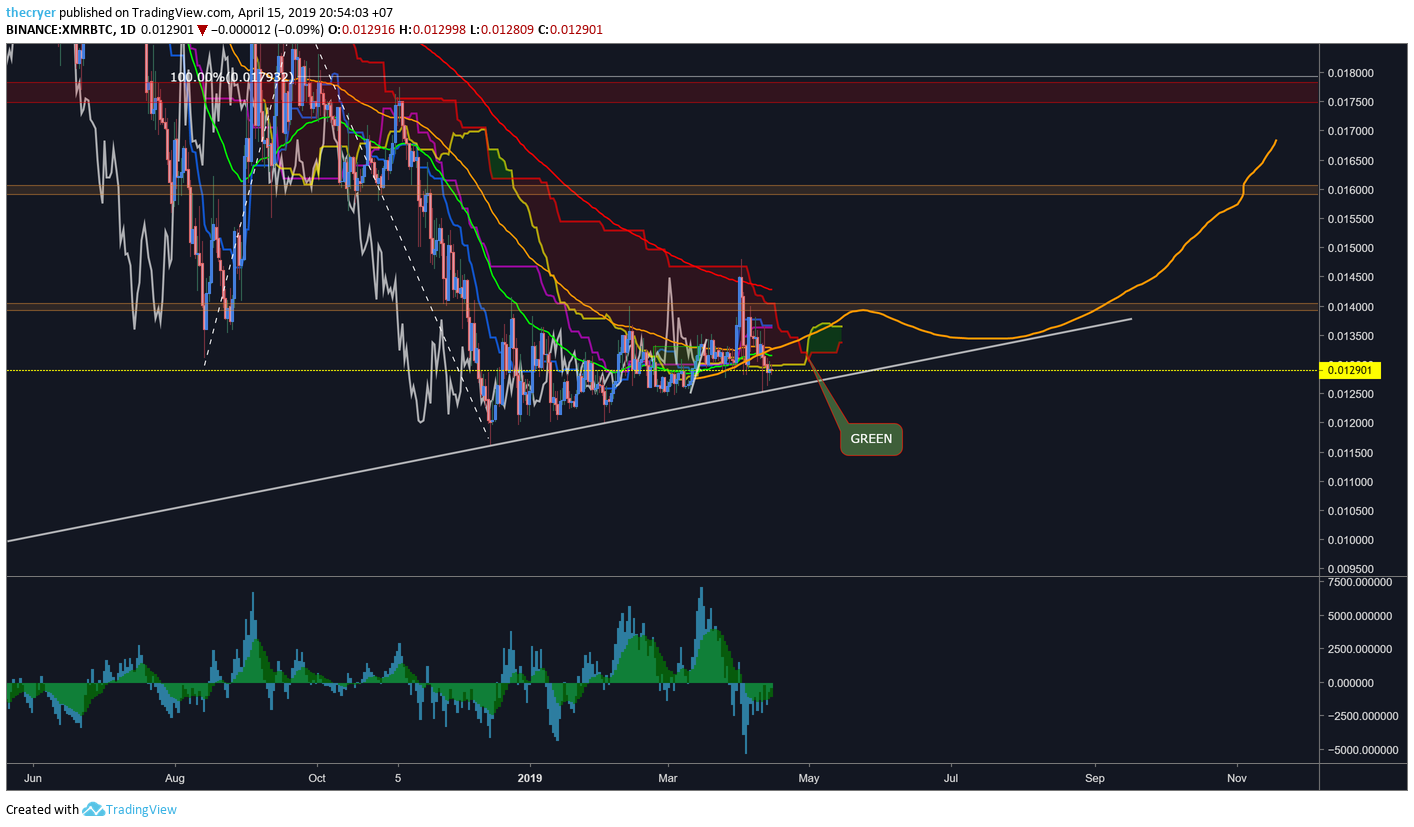Screen dimensions: 1414x827
Task: Click the C:0.012901 close value
Action: click(x=570, y=30)
